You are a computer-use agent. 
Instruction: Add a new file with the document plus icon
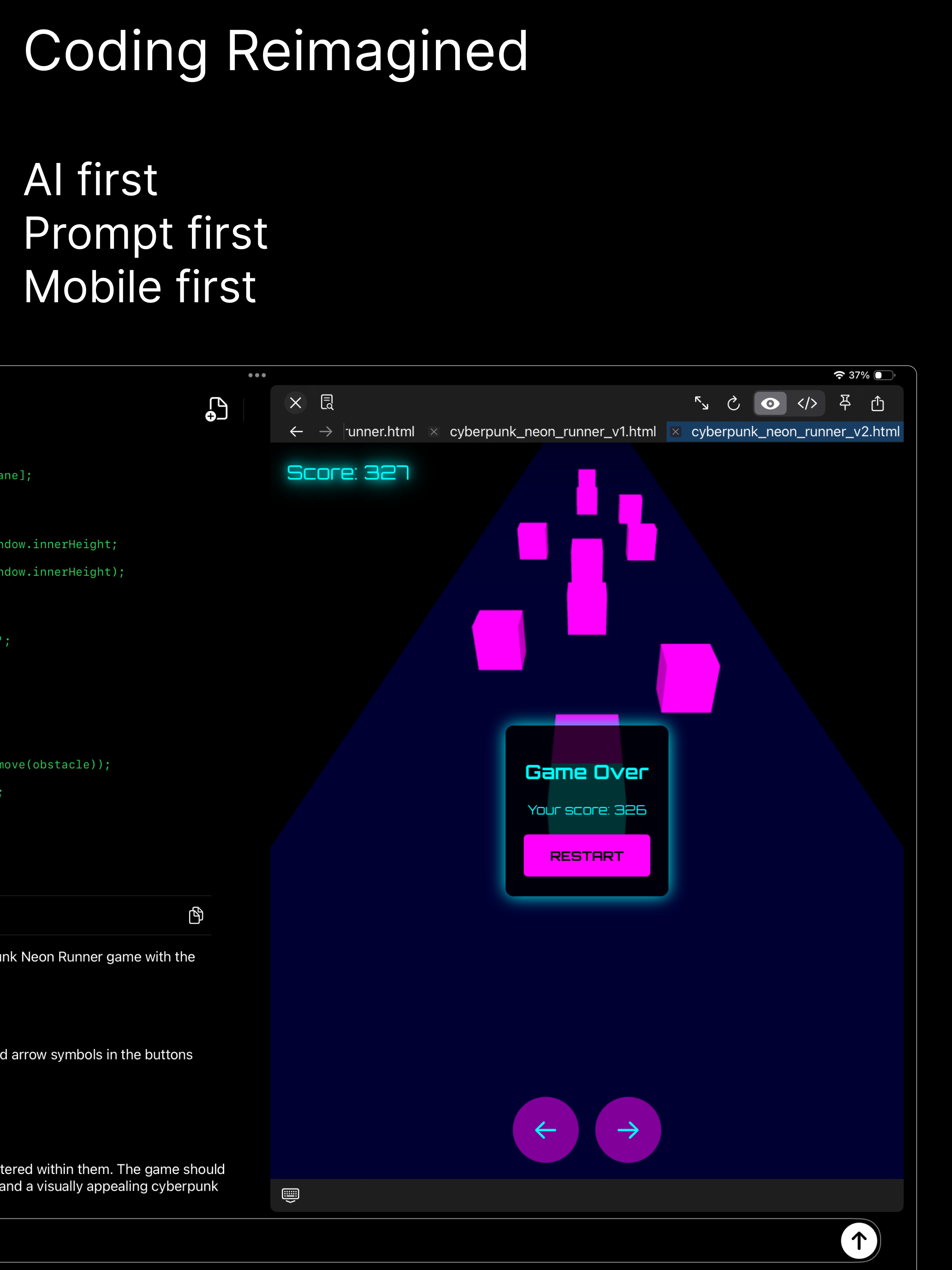pos(216,409)
